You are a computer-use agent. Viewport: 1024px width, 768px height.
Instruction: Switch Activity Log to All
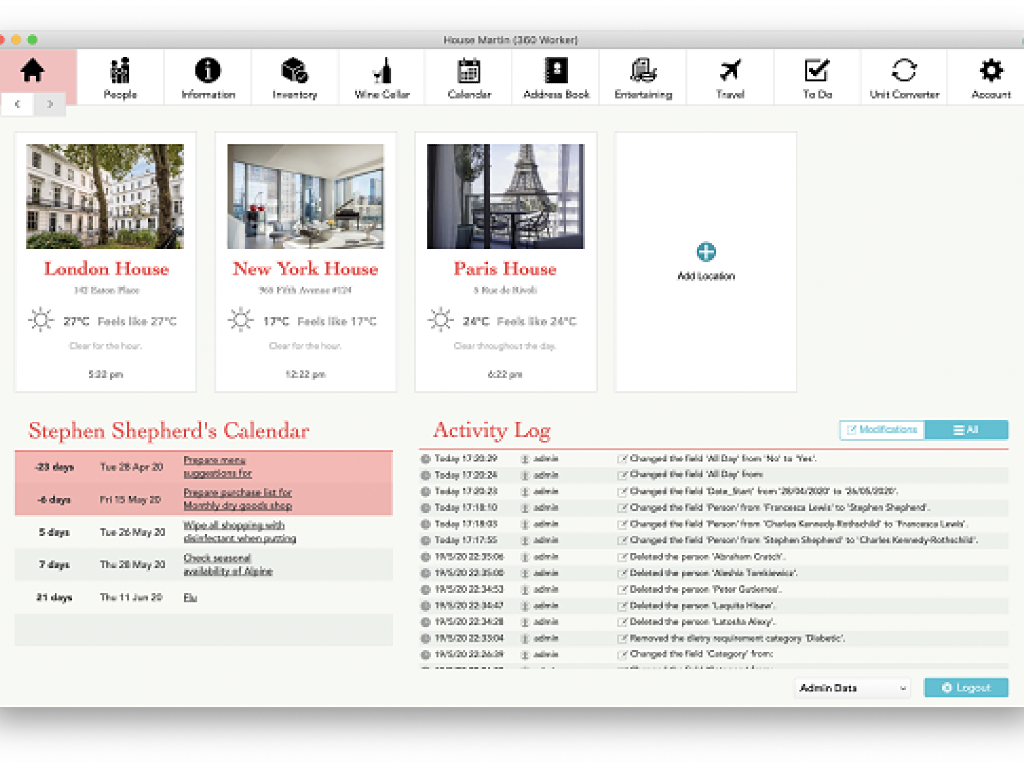point(966,430)
